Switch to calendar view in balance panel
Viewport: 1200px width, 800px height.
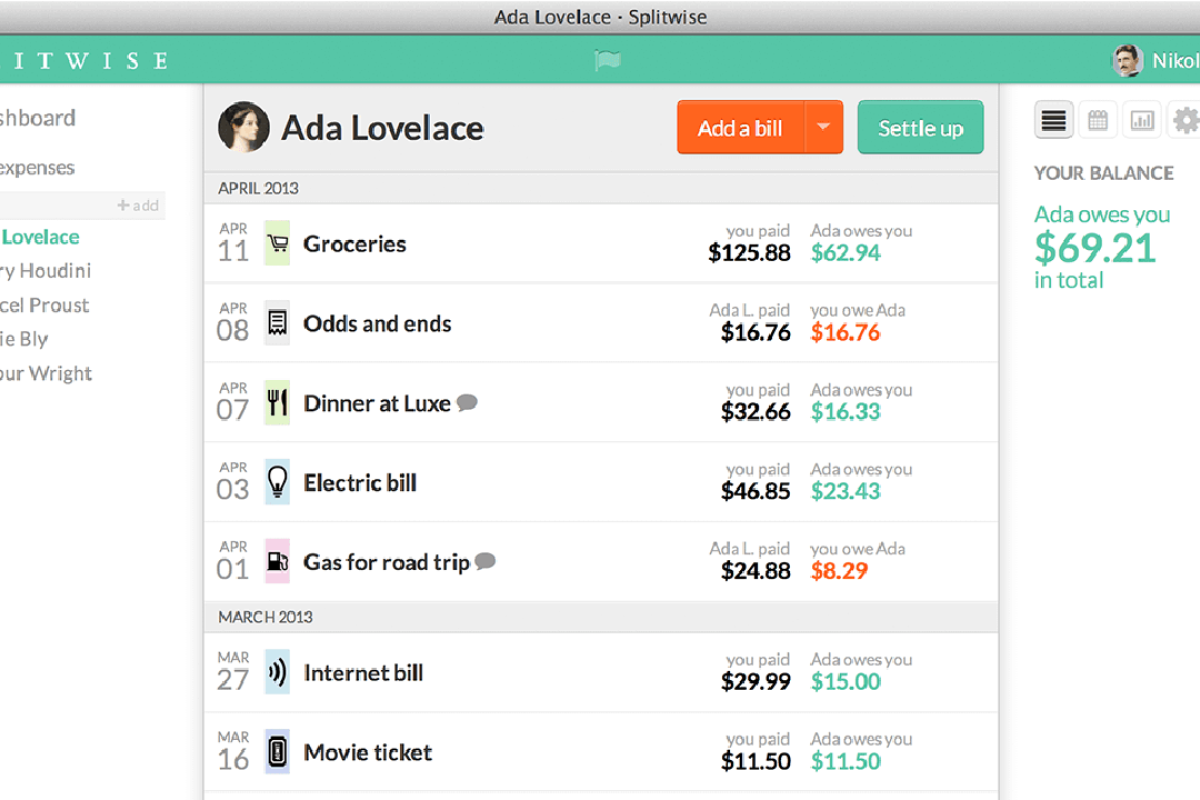[x=1098, y=121]
